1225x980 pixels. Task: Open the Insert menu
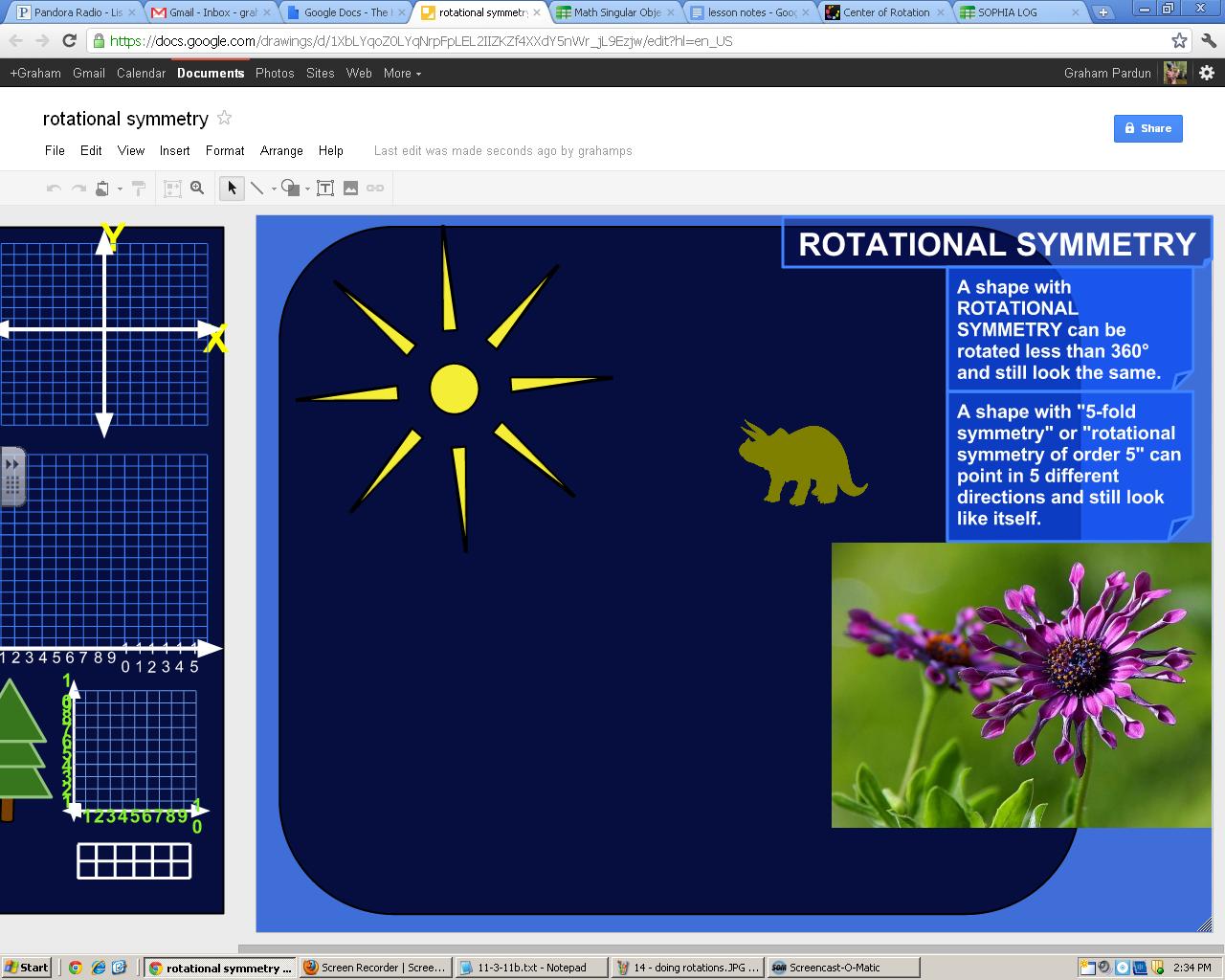[x=174, y=150]
